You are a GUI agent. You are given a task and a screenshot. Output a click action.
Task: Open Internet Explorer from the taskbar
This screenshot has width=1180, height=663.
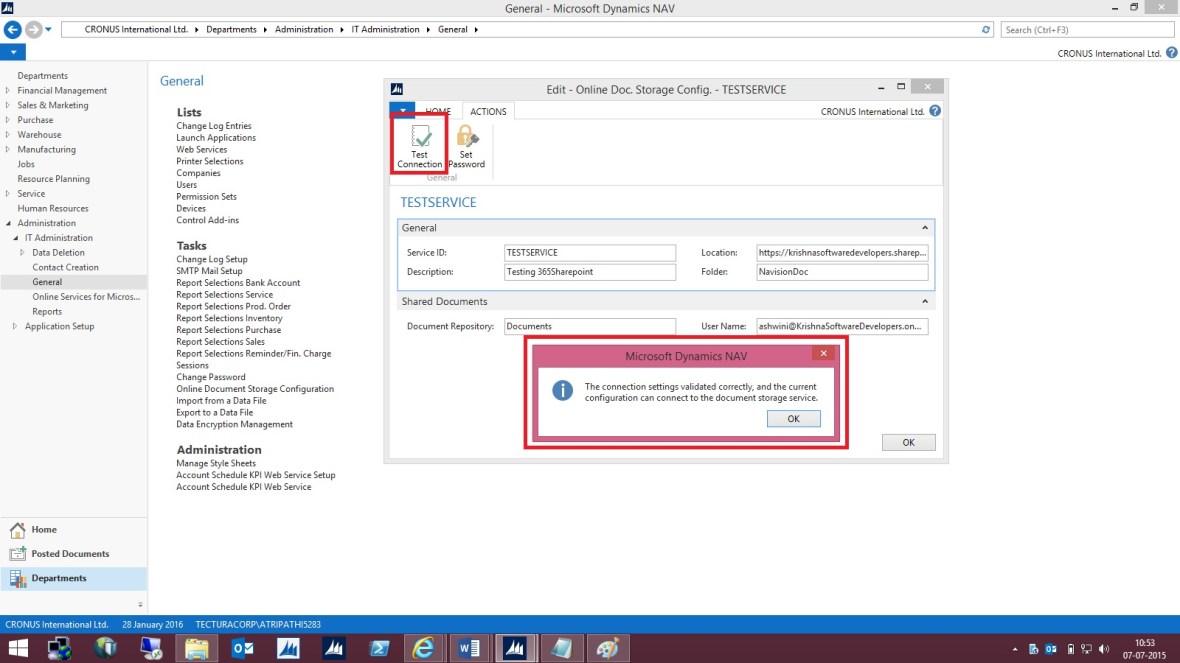[423, 647]
